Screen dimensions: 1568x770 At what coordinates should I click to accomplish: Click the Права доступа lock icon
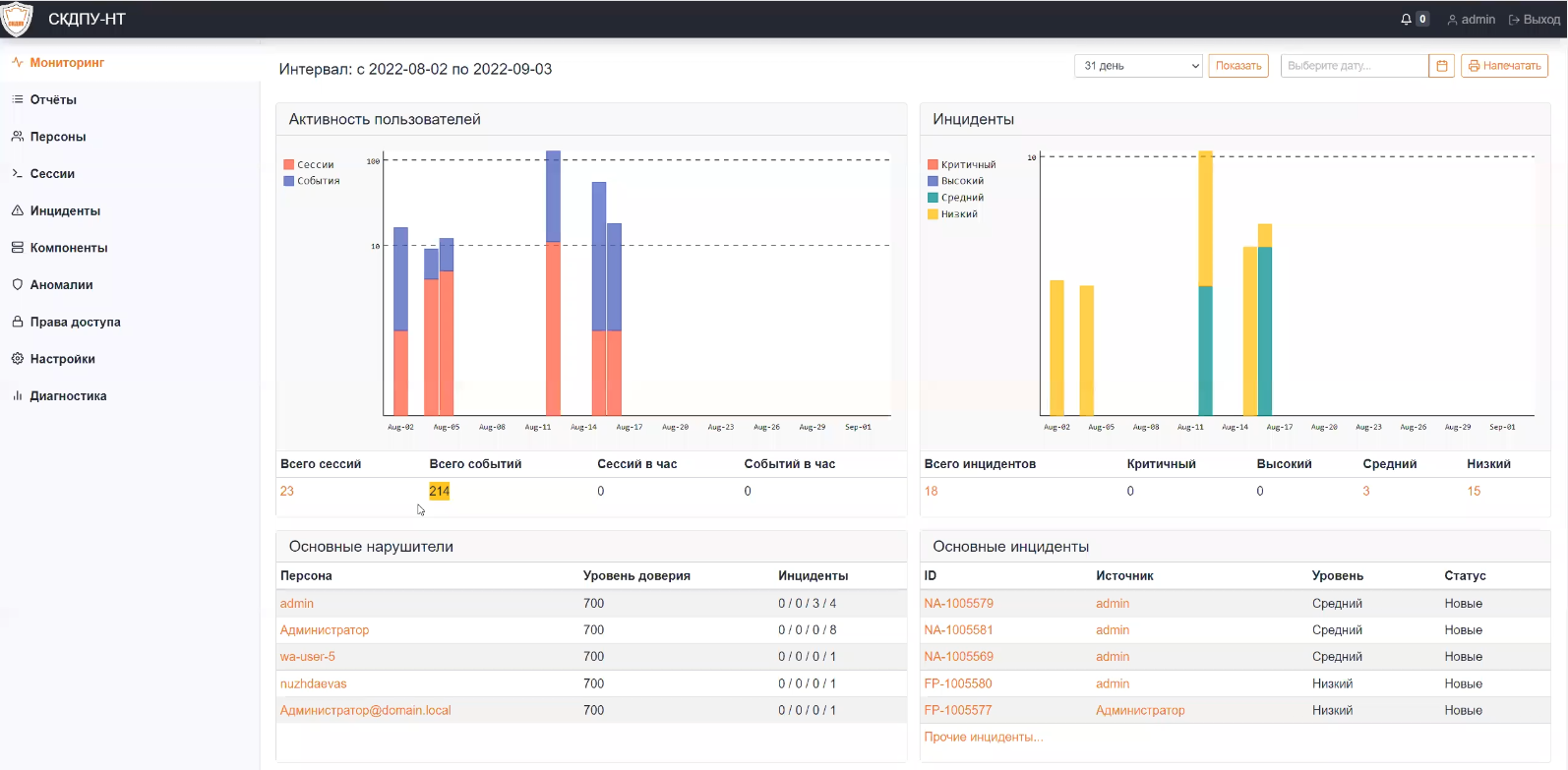(x=17, y=322)
